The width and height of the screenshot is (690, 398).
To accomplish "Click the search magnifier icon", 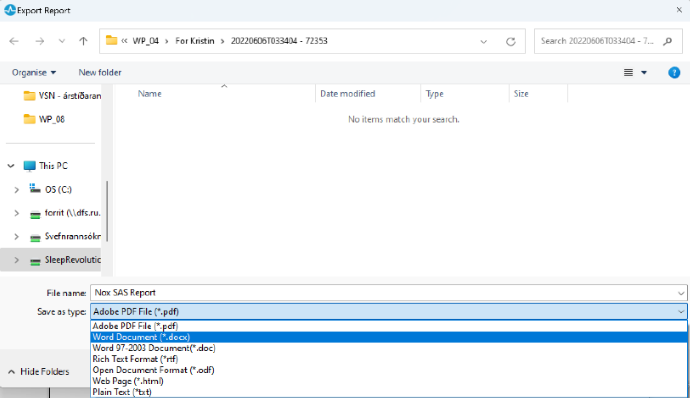I will (x=668, y=41).
